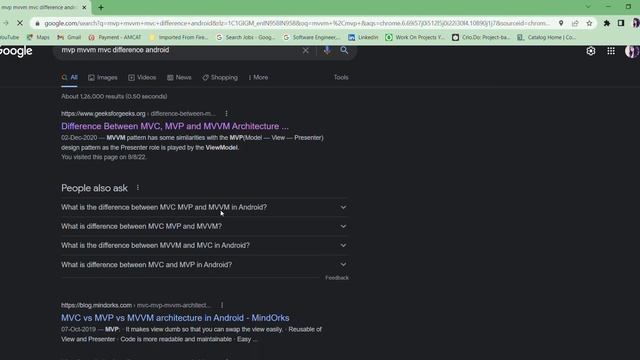
Task: Open the Maps bookmark
Action: tap(38, 37)
